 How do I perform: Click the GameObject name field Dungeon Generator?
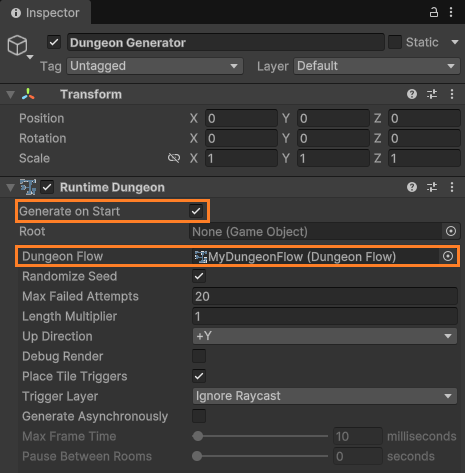(x=226, y=42)
